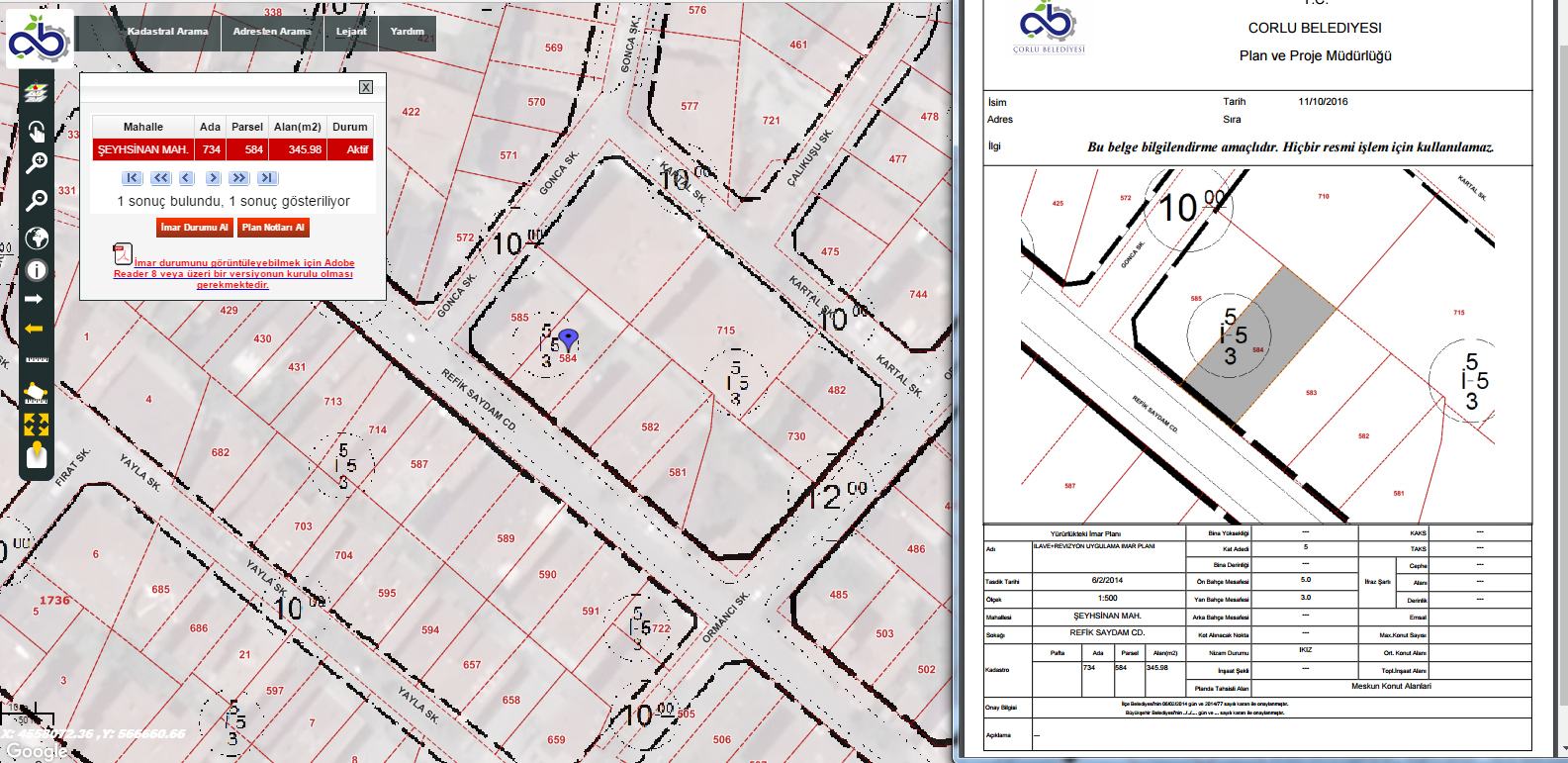Go to next view with white arrow
Viewport: 1568px width, 763px height.
[34, 299]
